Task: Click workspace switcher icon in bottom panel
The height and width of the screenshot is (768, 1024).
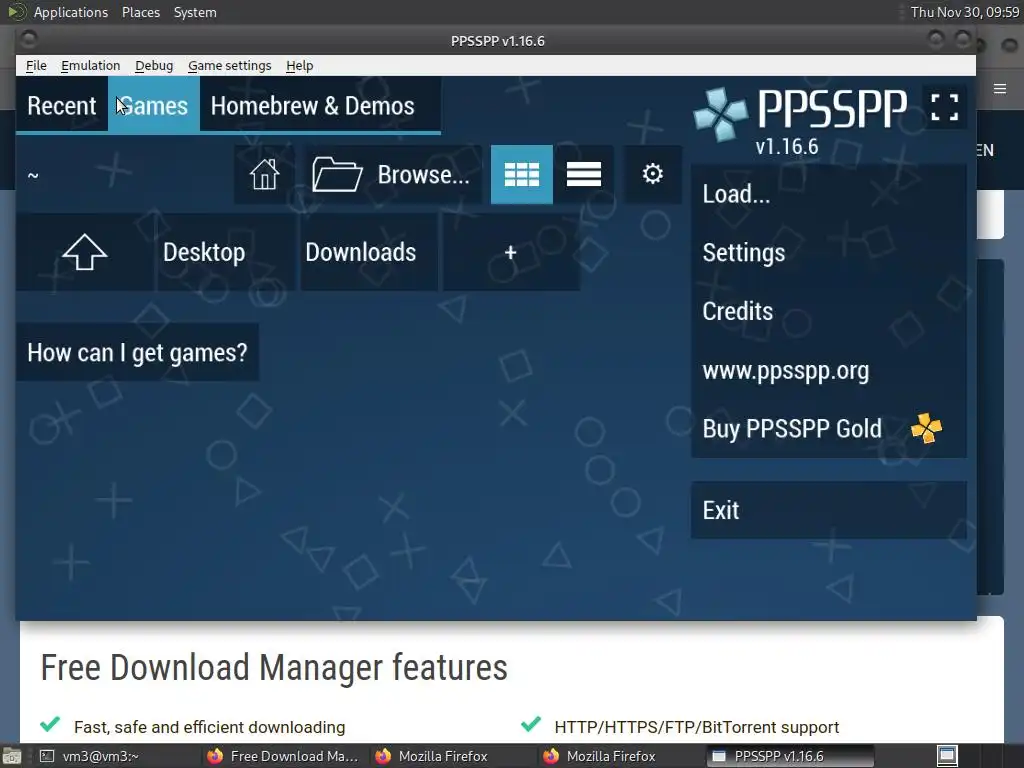Action: click(947, 756)
